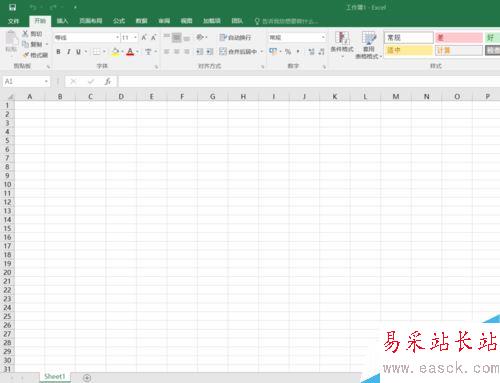500x383 pixels.
Task: Apply the yellow Fill Color bucket
Action: pyautogui.click(x=115, y=52)
